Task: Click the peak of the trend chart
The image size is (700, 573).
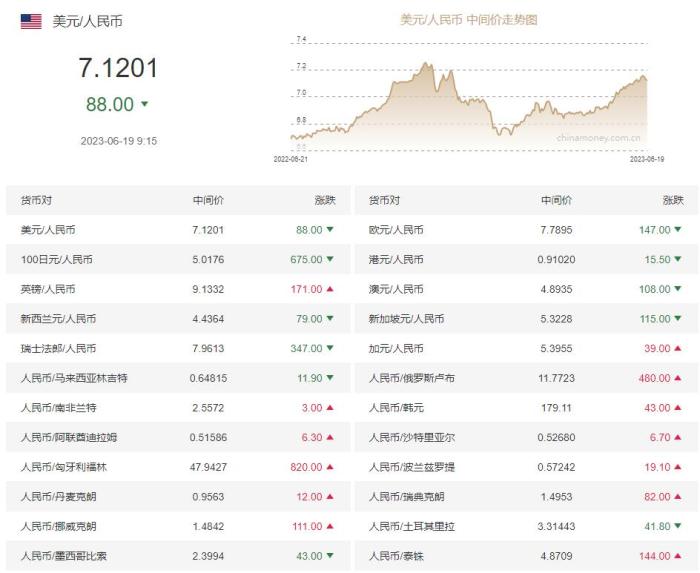Action: (x=425, y=64)
